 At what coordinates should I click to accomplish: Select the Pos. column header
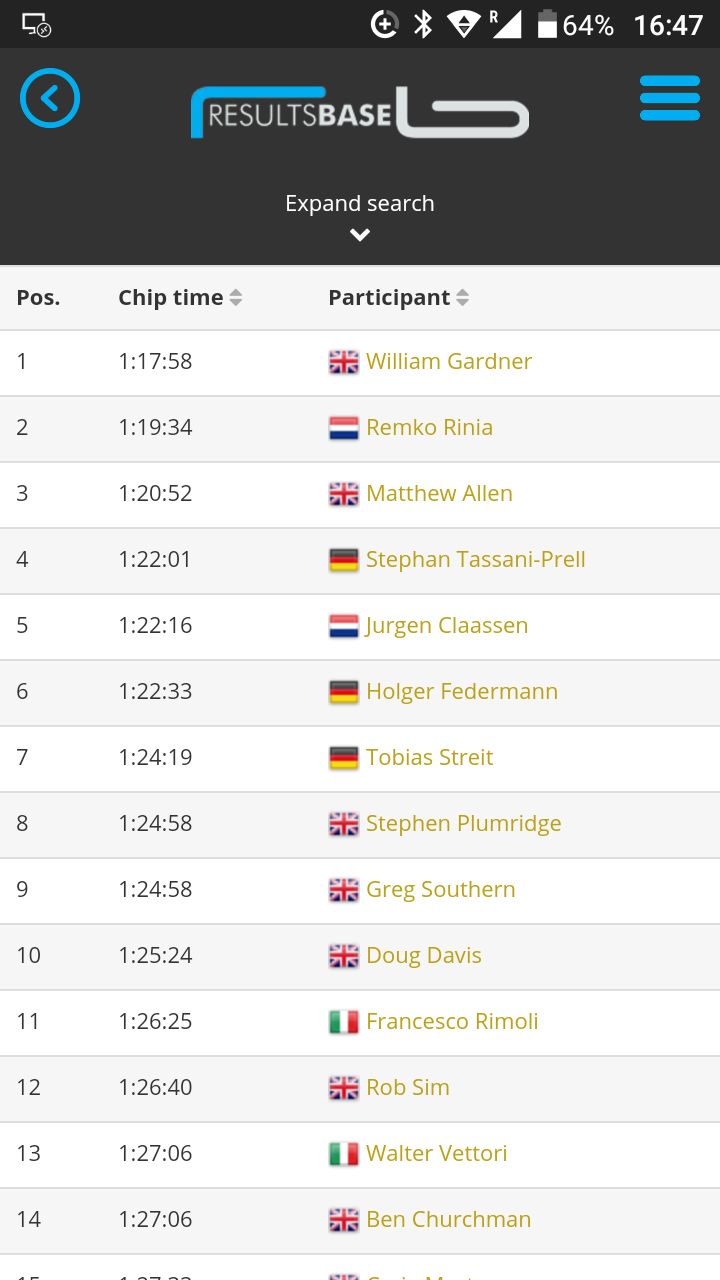tap(38, 297)
